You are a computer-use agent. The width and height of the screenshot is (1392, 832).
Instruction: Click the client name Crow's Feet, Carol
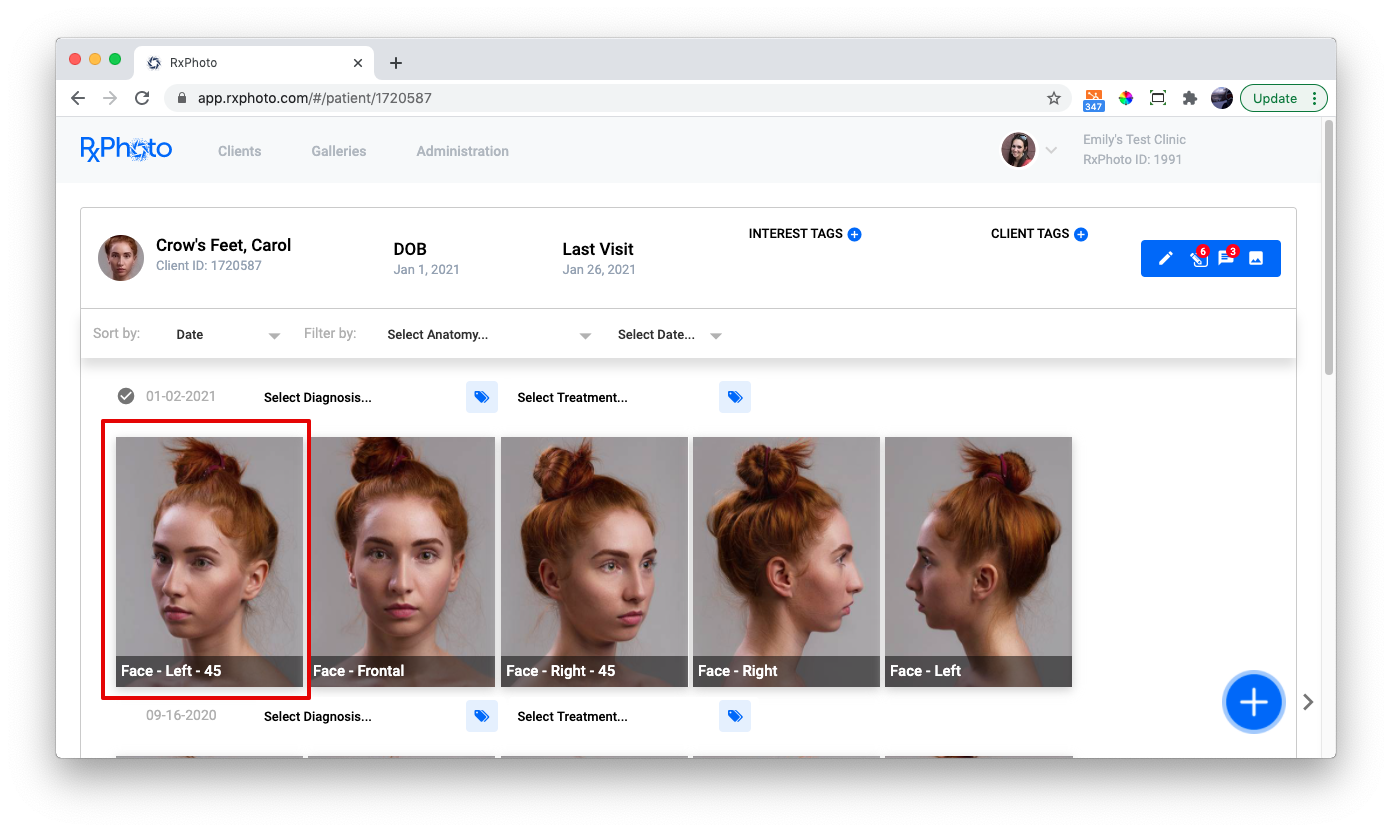click(224, 245)
